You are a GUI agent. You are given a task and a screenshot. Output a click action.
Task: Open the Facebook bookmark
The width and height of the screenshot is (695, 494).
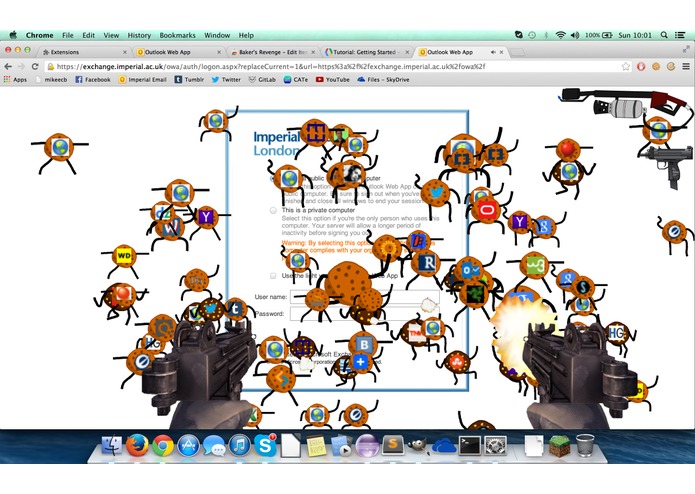pyautogui.click(x=93, y=80)
